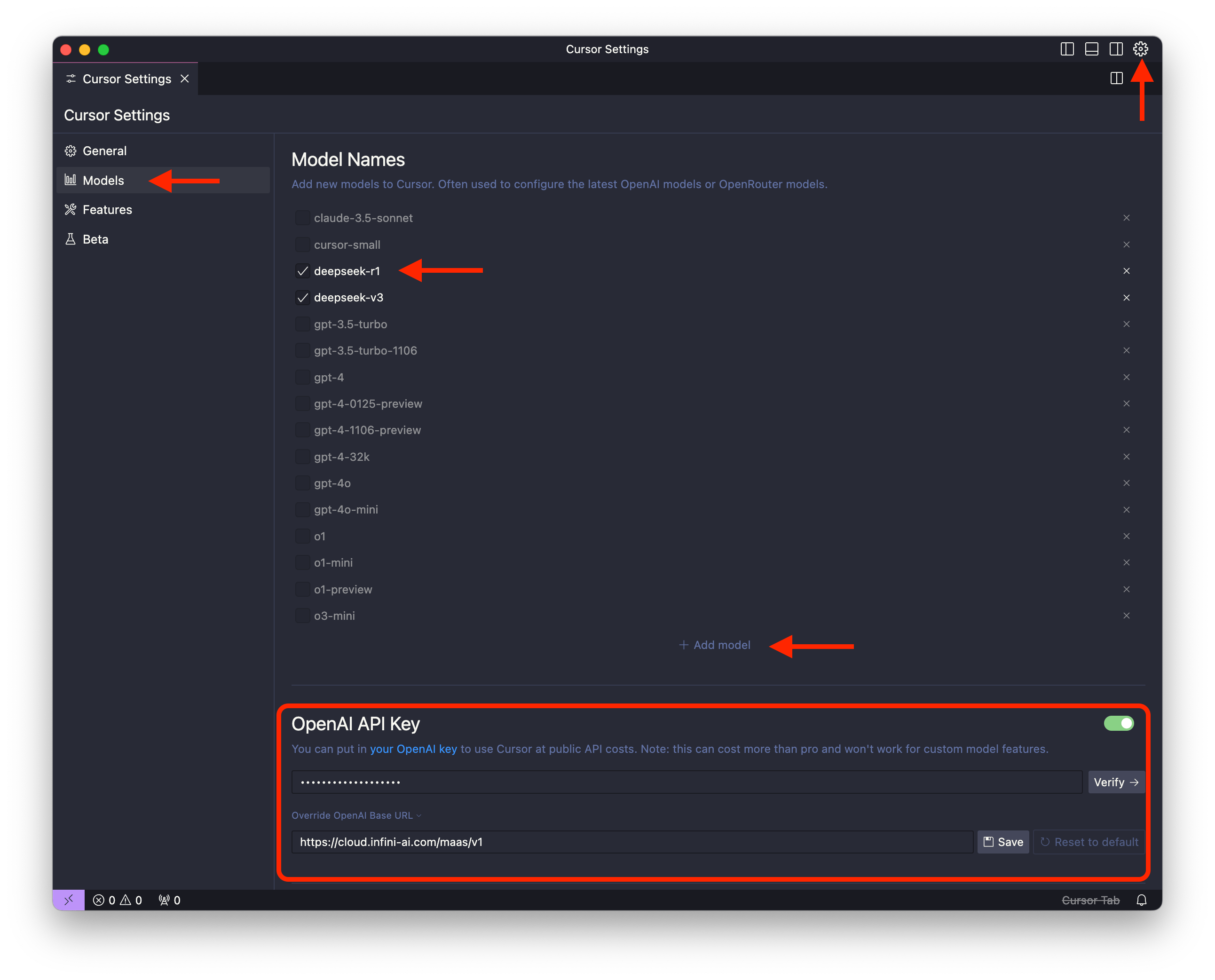Click split editor icon below title bar
Screen dimensions: 1215x980
tap(1116, 79)
